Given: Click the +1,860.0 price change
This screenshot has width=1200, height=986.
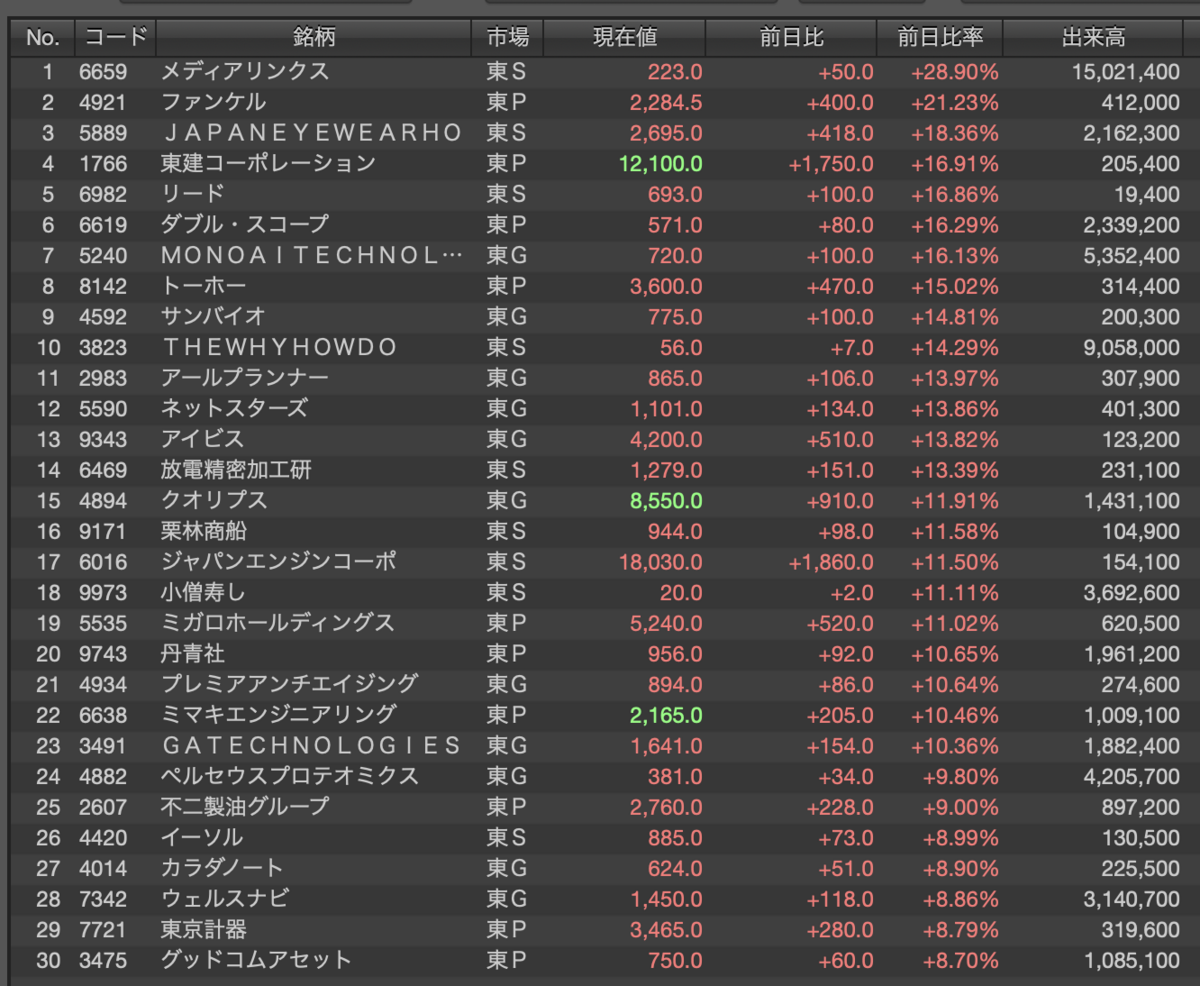Looking at the screenshot, I should point(830,562).
